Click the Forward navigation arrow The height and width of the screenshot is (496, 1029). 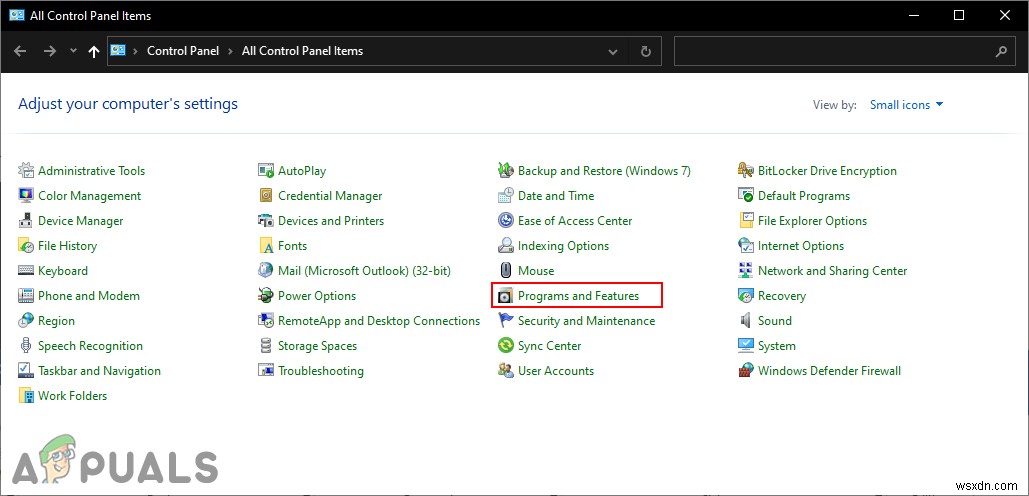pos(50,51)
